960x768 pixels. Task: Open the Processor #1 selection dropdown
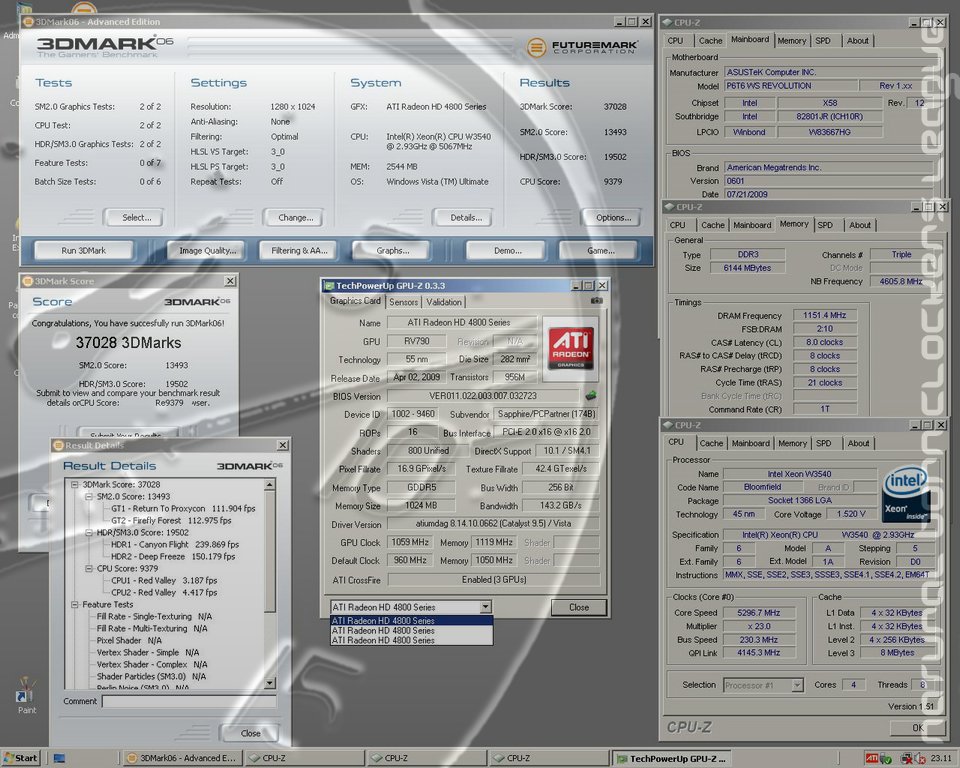797,685
